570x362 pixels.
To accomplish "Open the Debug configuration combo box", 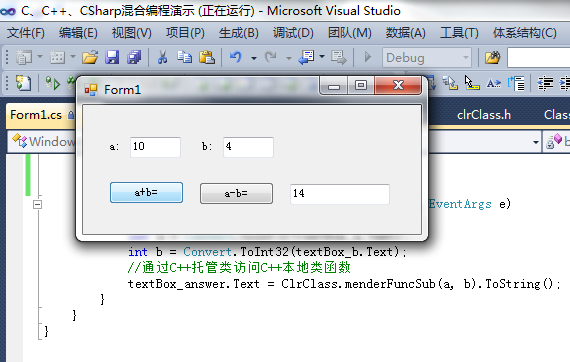I will tap(427, 57).
